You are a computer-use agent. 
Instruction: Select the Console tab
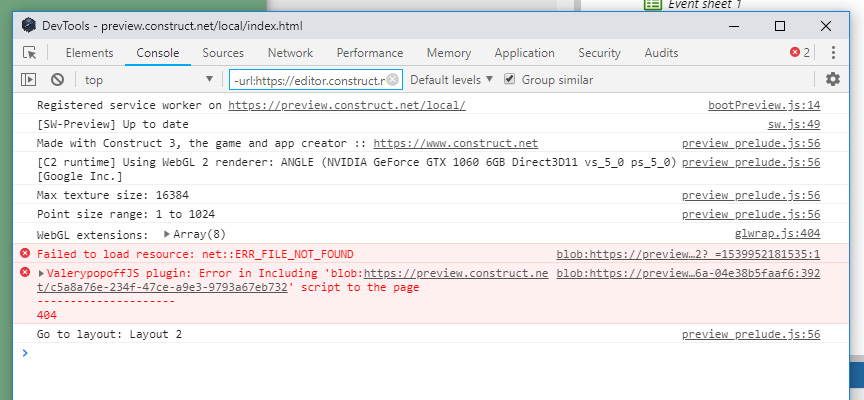(x=158, y=53)
